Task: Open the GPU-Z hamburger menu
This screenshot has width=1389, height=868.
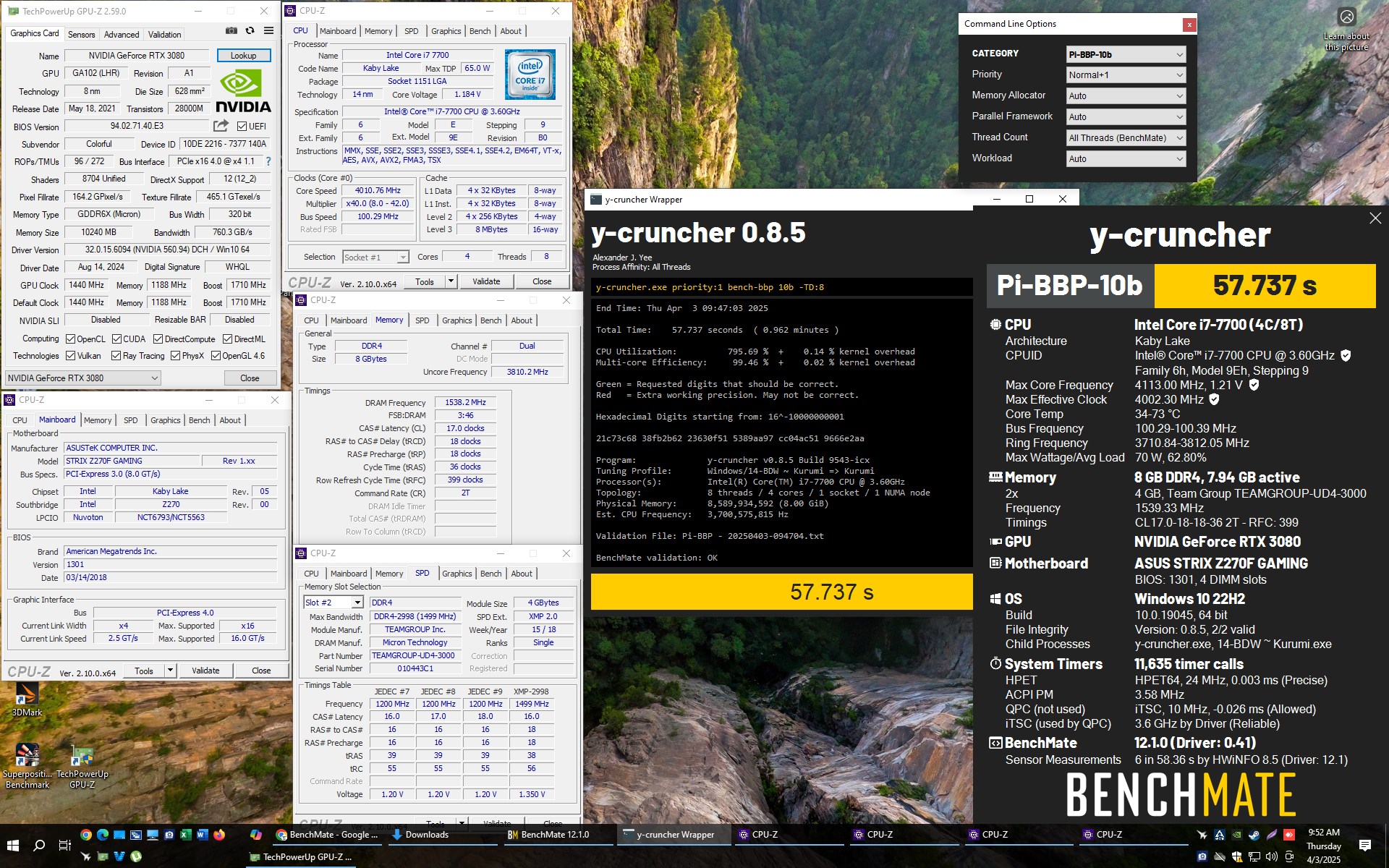Action: click(268, 31)
